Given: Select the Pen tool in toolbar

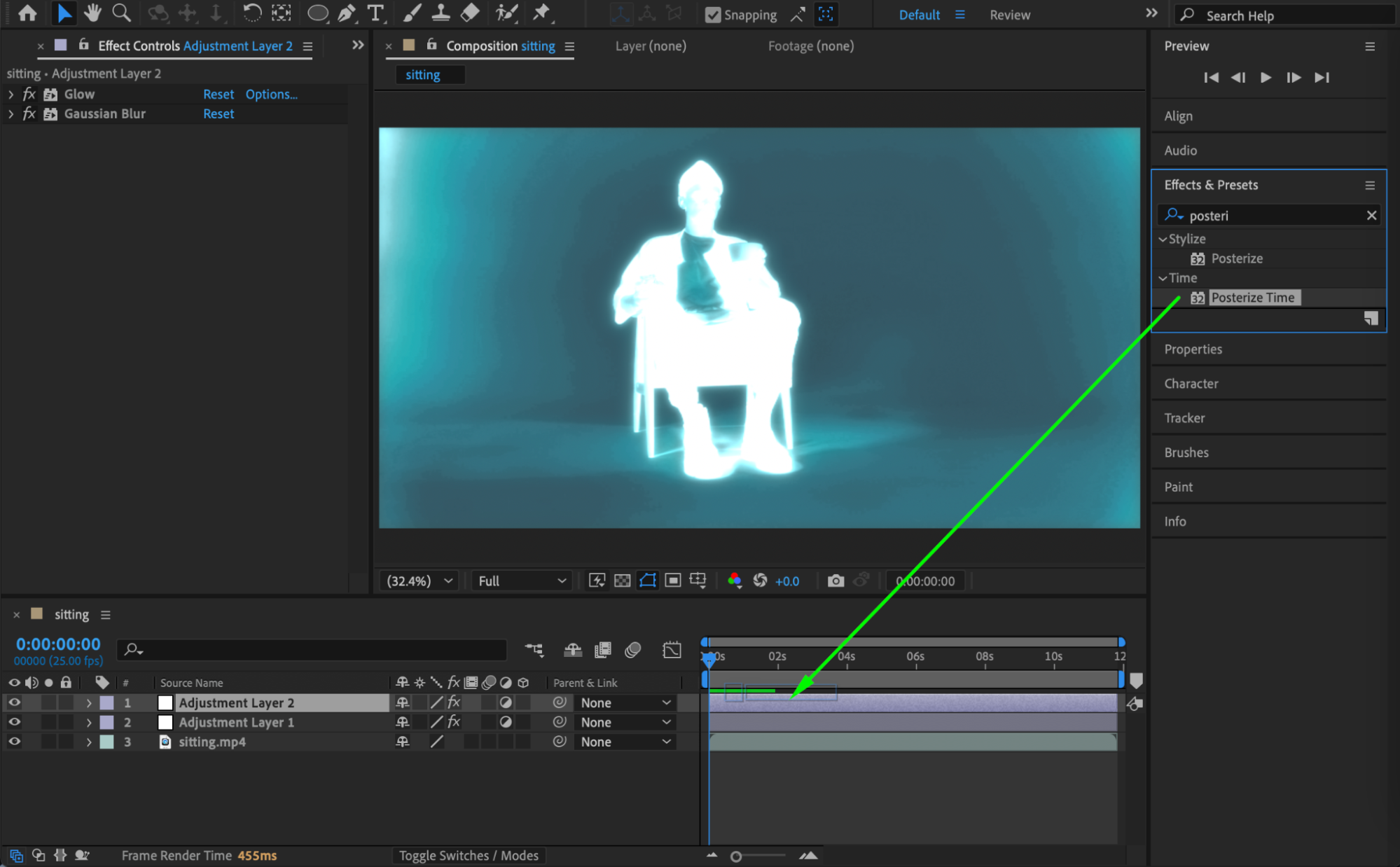Looking at the screenshot, I should (347, 13).
